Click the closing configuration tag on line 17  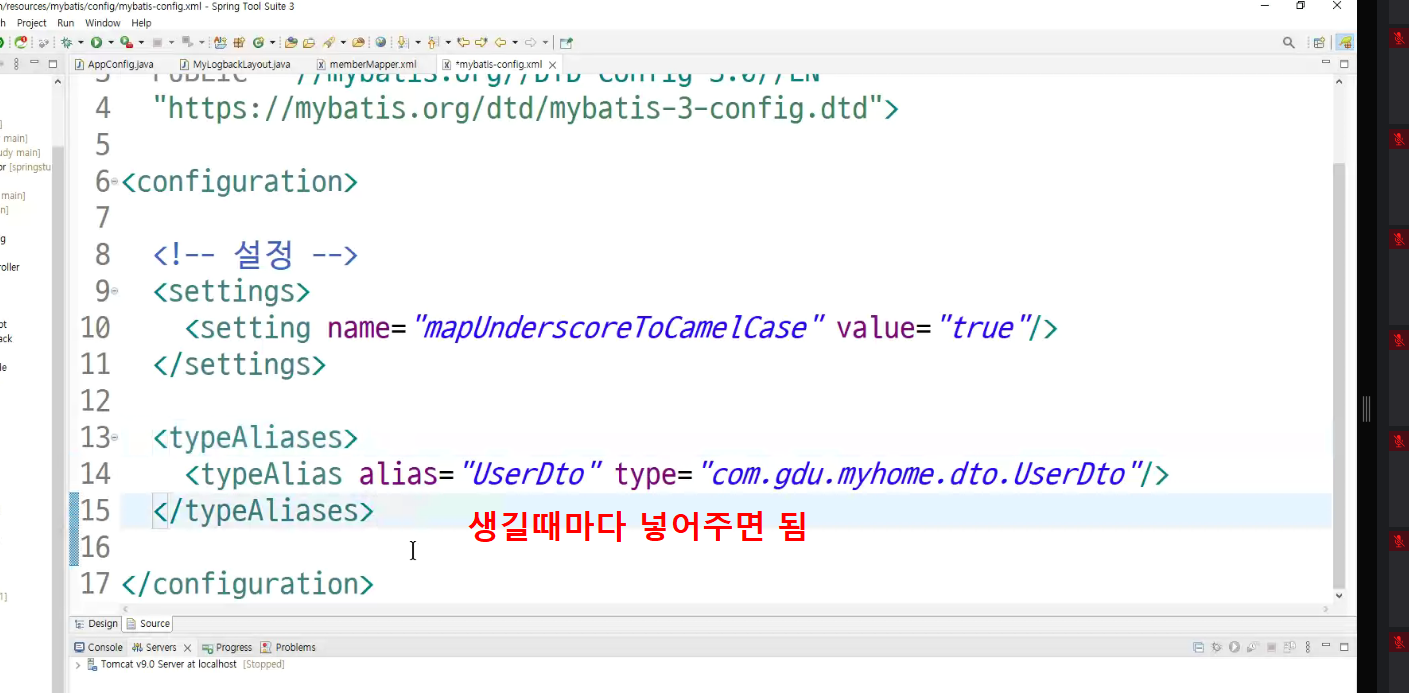pos(247,584)
